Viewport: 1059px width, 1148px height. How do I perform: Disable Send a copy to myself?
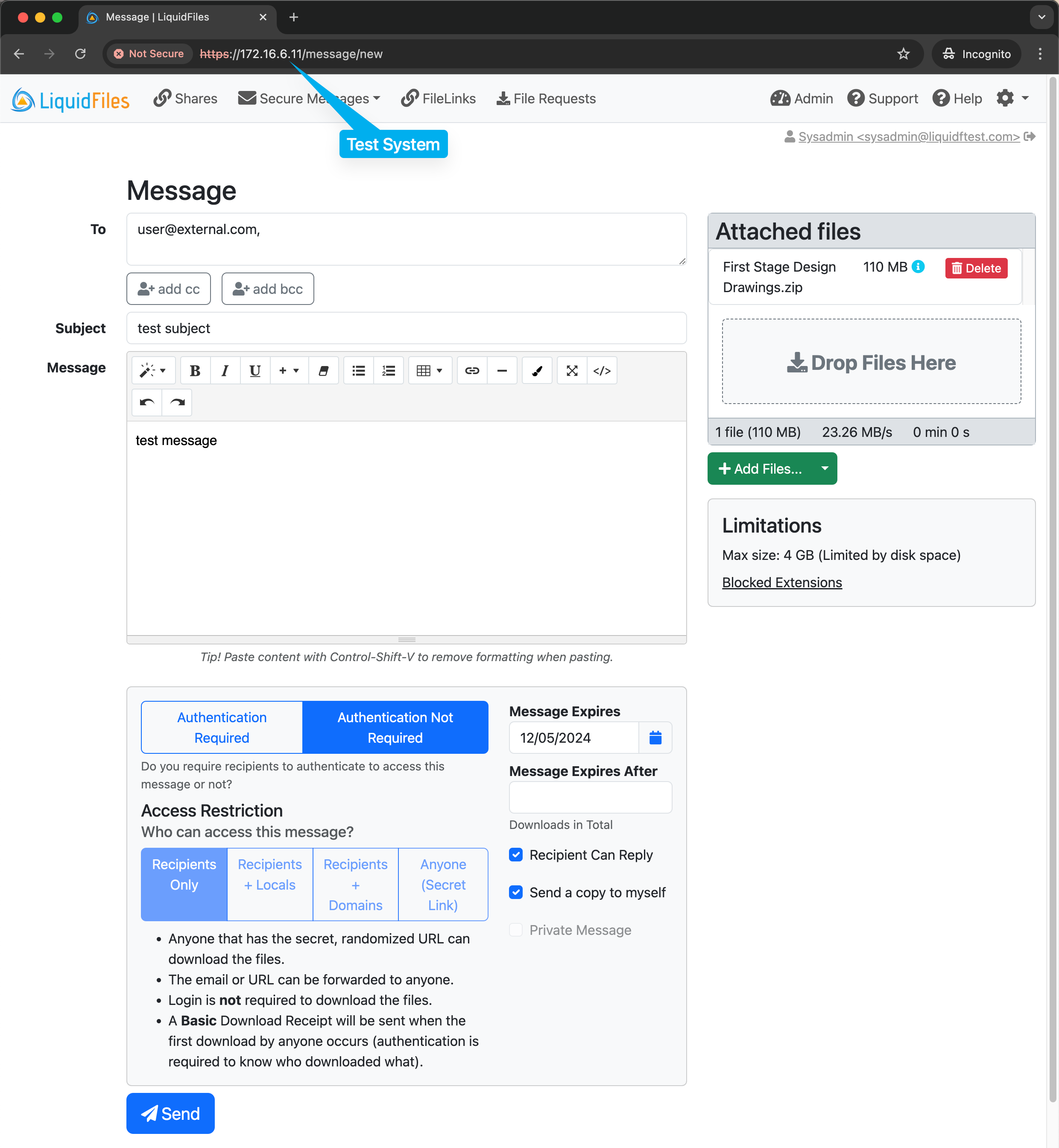pos(516,892)
